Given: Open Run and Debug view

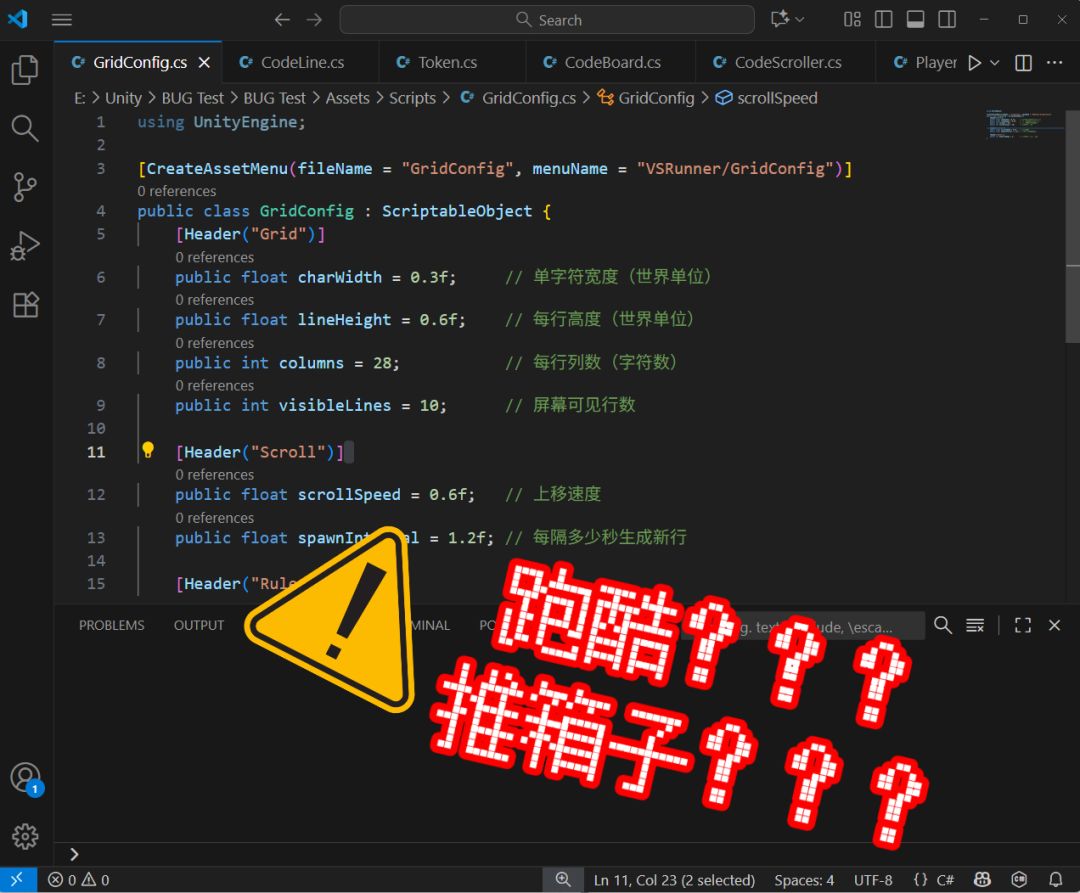Looking at the screenshot, I should [25, 246].
